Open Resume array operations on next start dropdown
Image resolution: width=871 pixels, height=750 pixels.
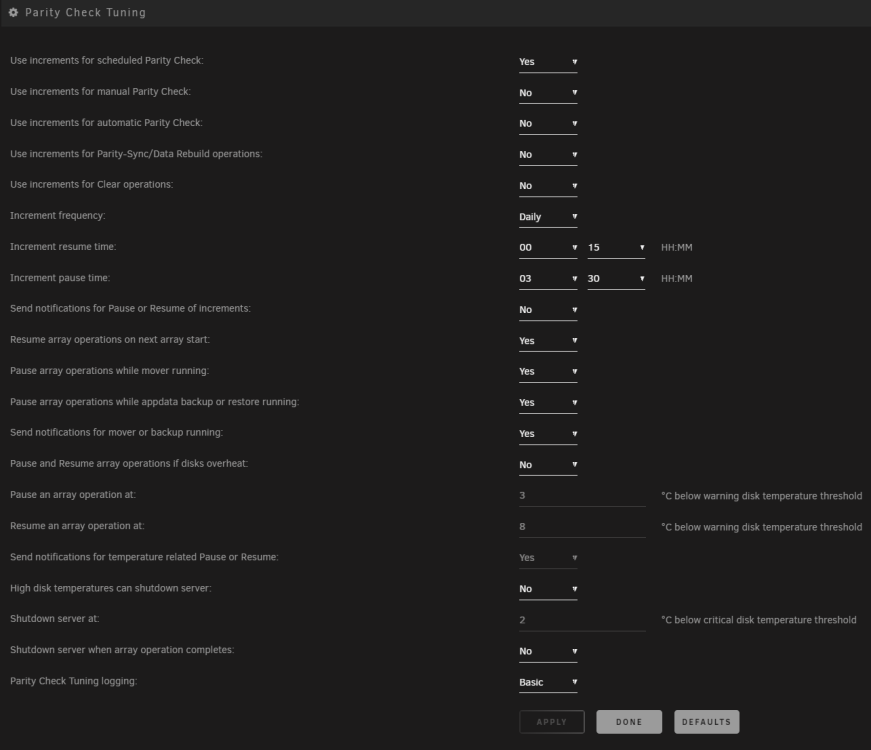pyautogui.click(x=548, y=341)
